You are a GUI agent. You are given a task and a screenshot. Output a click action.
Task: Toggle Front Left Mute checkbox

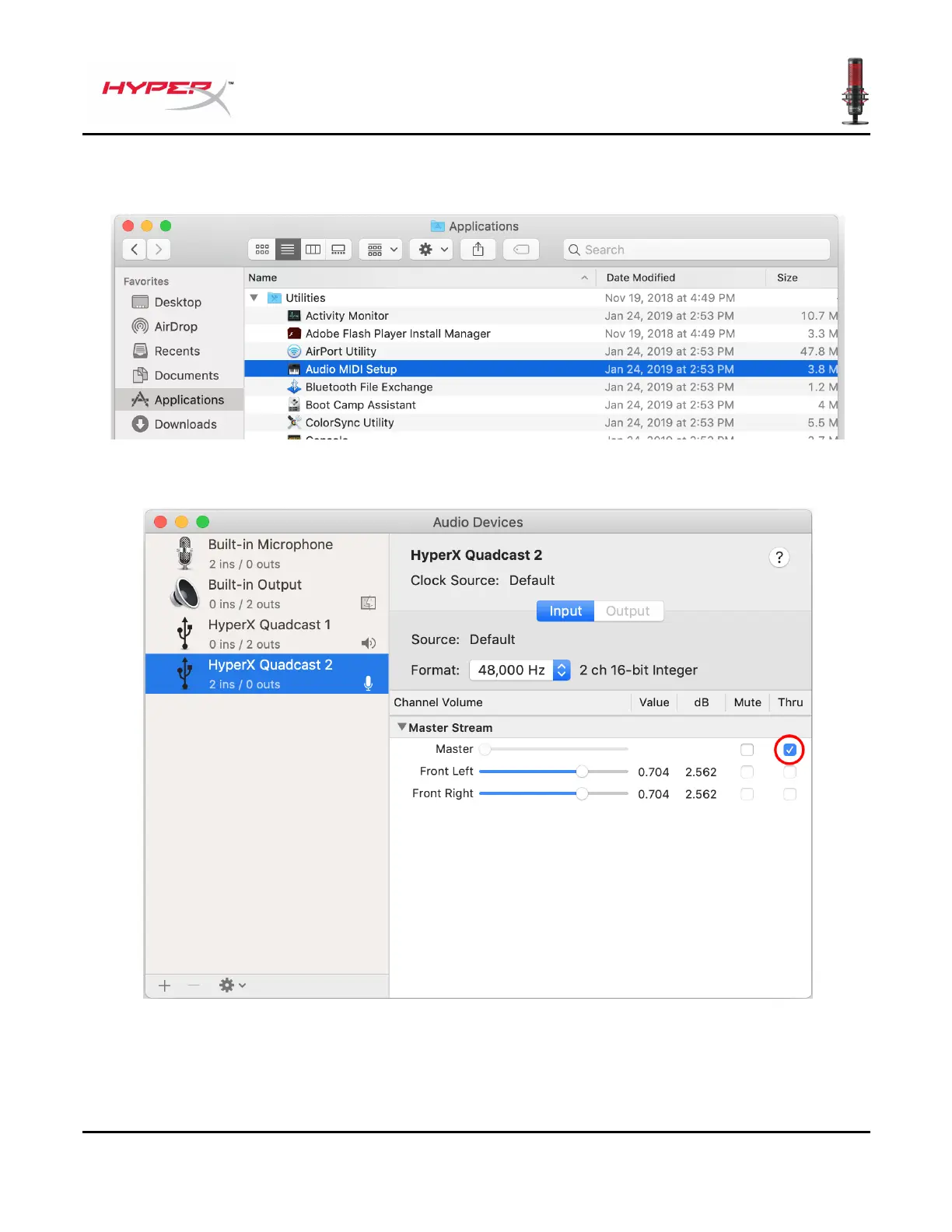click(x=747, y=772)
